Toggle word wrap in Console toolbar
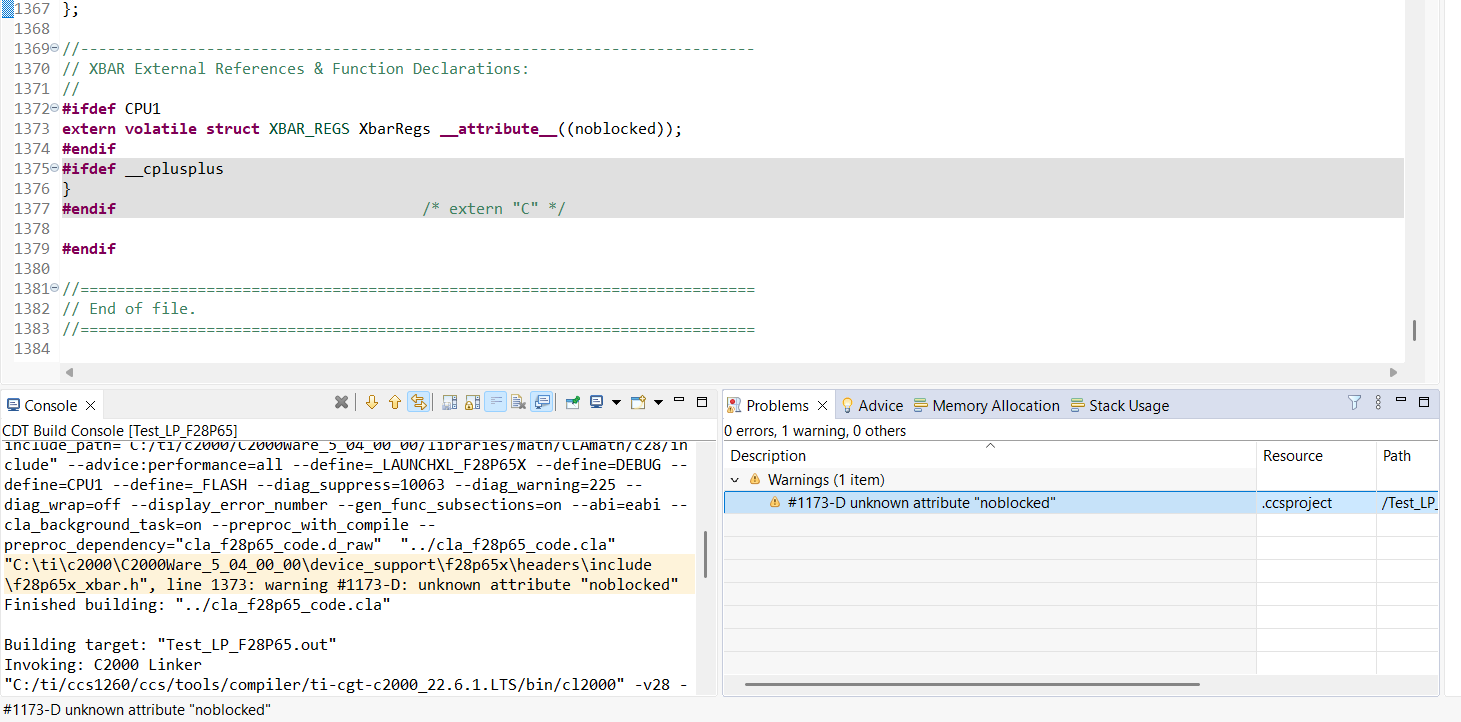 (x=495, y=402)
